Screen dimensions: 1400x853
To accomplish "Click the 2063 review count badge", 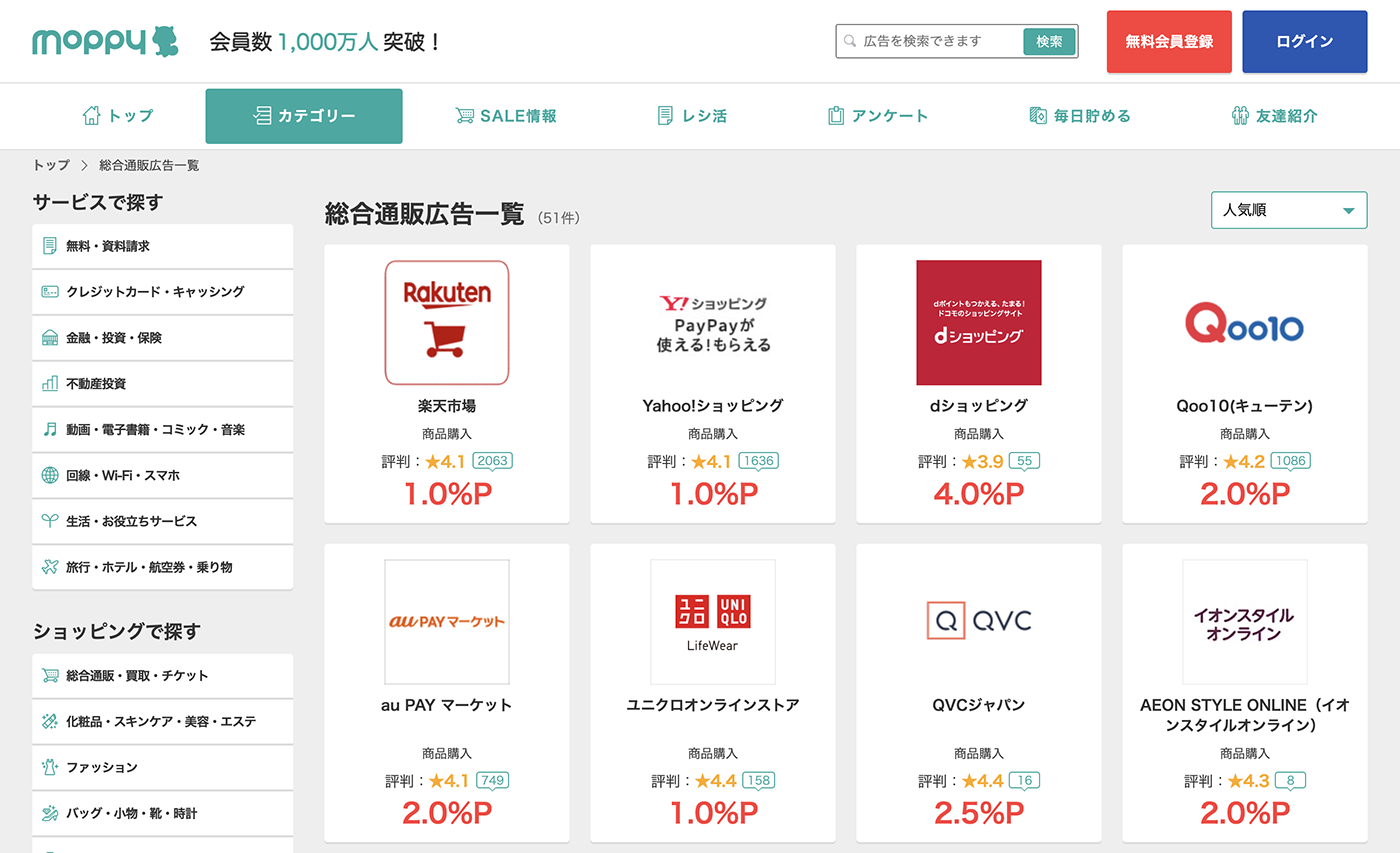I will pos(492,461).
